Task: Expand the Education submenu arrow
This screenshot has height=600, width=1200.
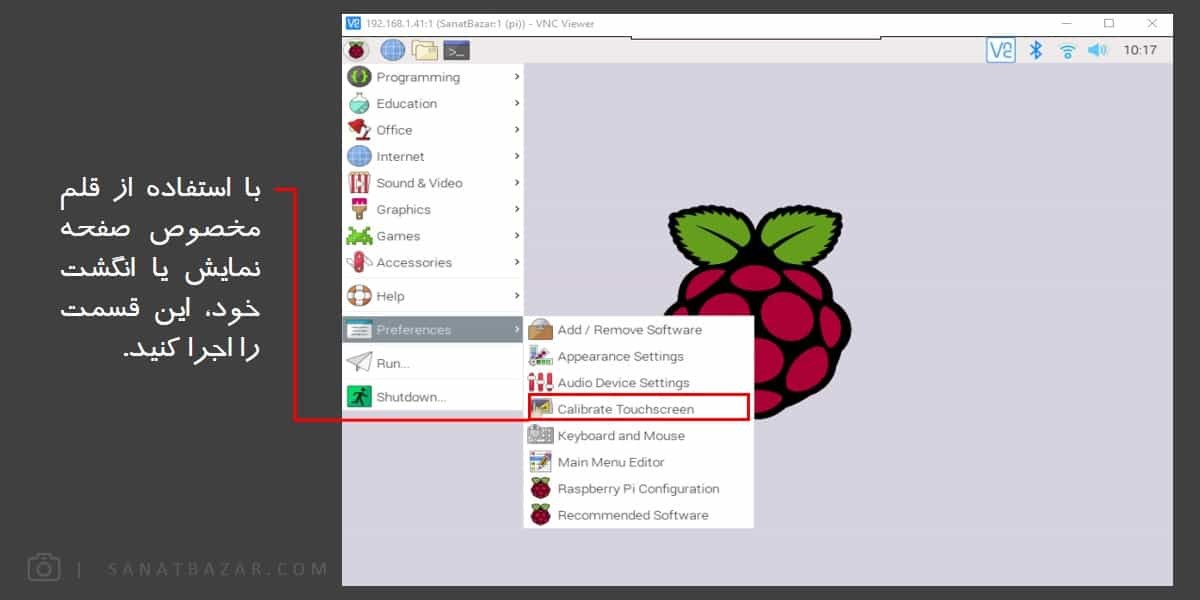Action: coord(517,104)
